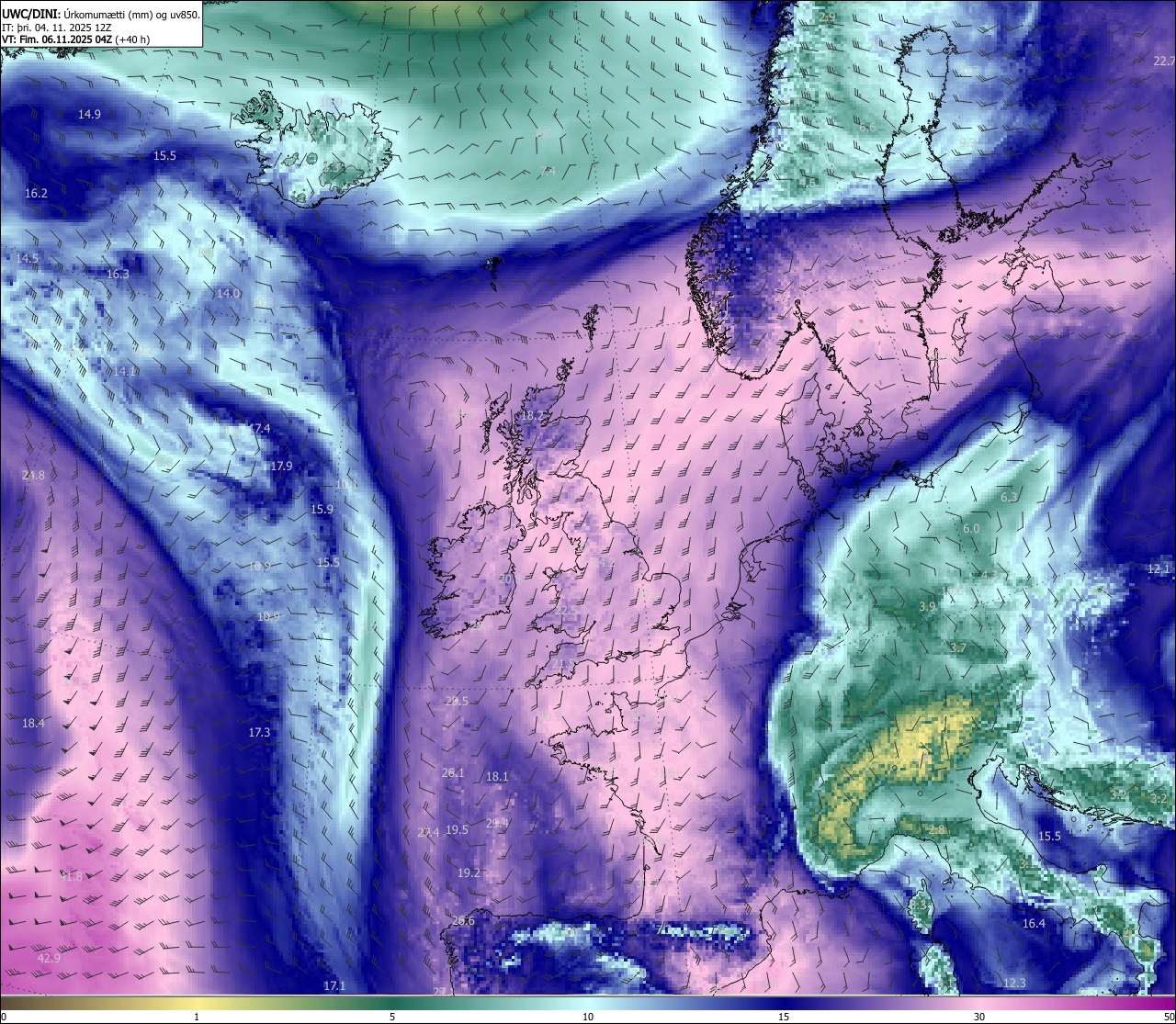The height and width of the screenshot is (1024, 1176).
Task: Click the pink part of the color scale near 30
Action: [x=979, y=1002]
